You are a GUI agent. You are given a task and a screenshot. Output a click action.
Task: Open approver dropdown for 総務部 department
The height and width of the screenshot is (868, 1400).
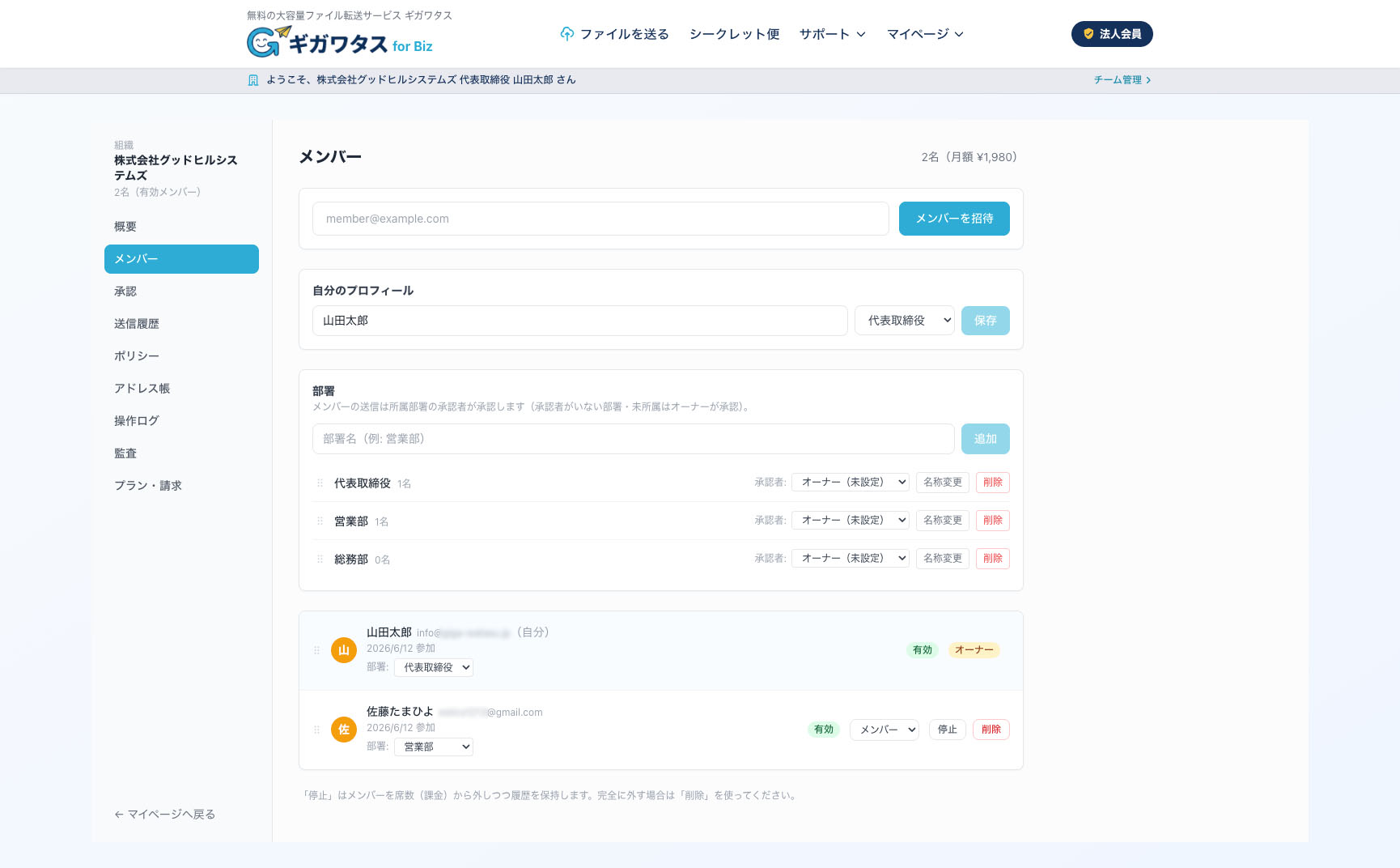[x=851, y=558]
